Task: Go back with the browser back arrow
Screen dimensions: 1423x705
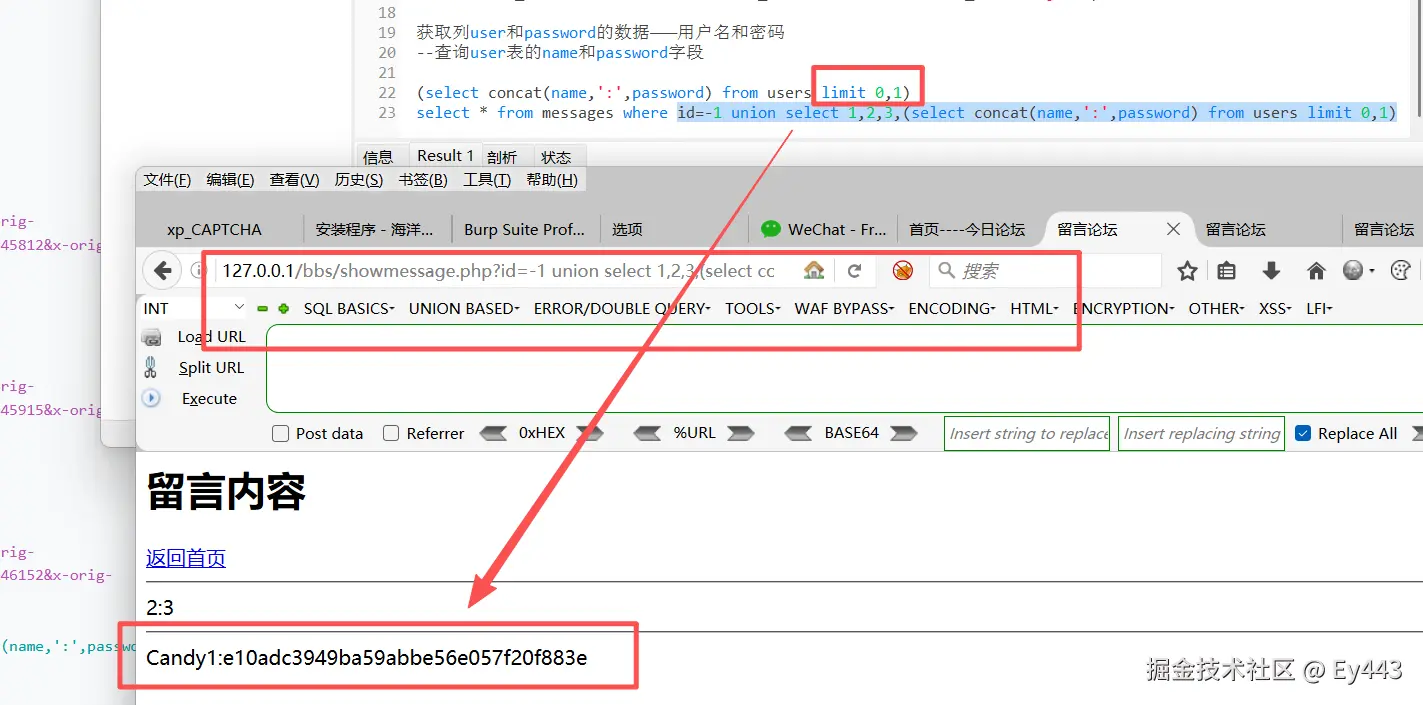Action: (x=163, y=271)
